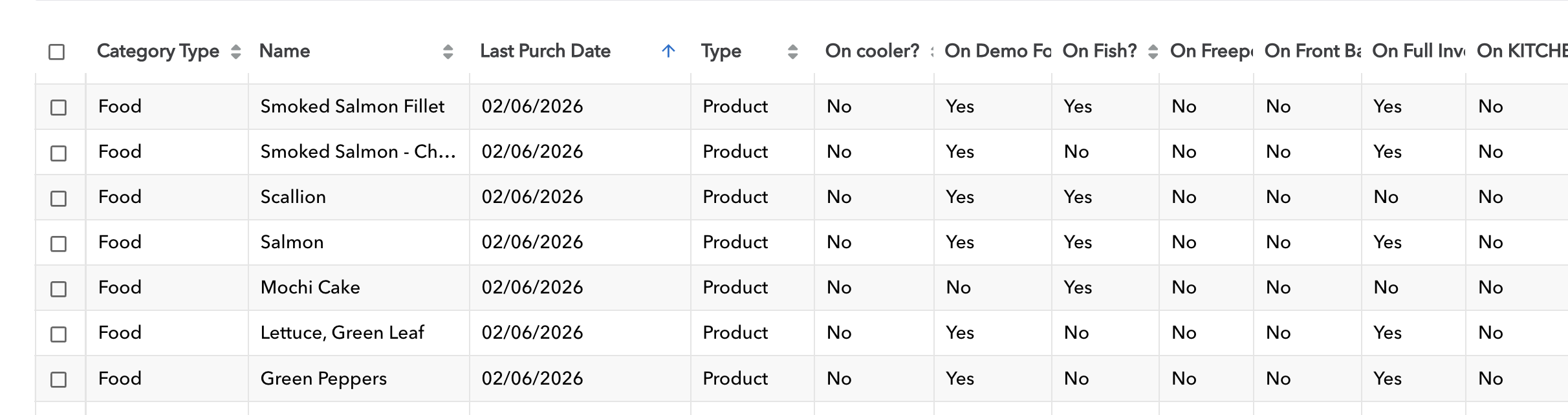Select the checkbox for the Scallion row
The image size is (1568, 415).
(59, 198)
